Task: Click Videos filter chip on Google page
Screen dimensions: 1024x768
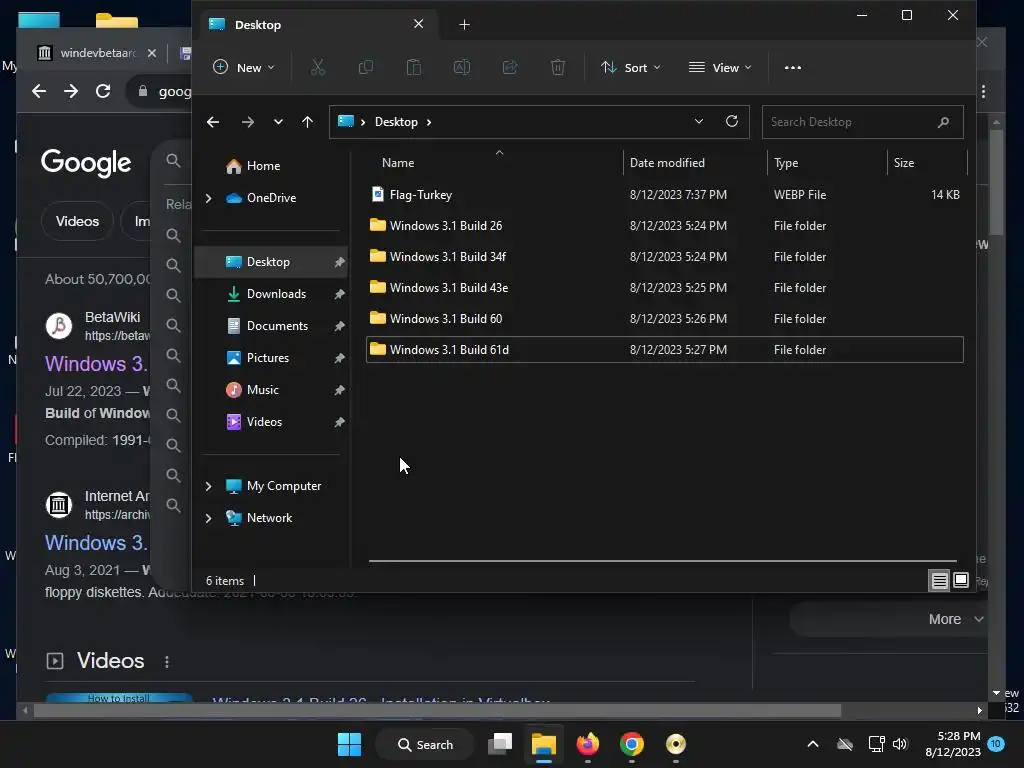Action: tap(77, 221)
